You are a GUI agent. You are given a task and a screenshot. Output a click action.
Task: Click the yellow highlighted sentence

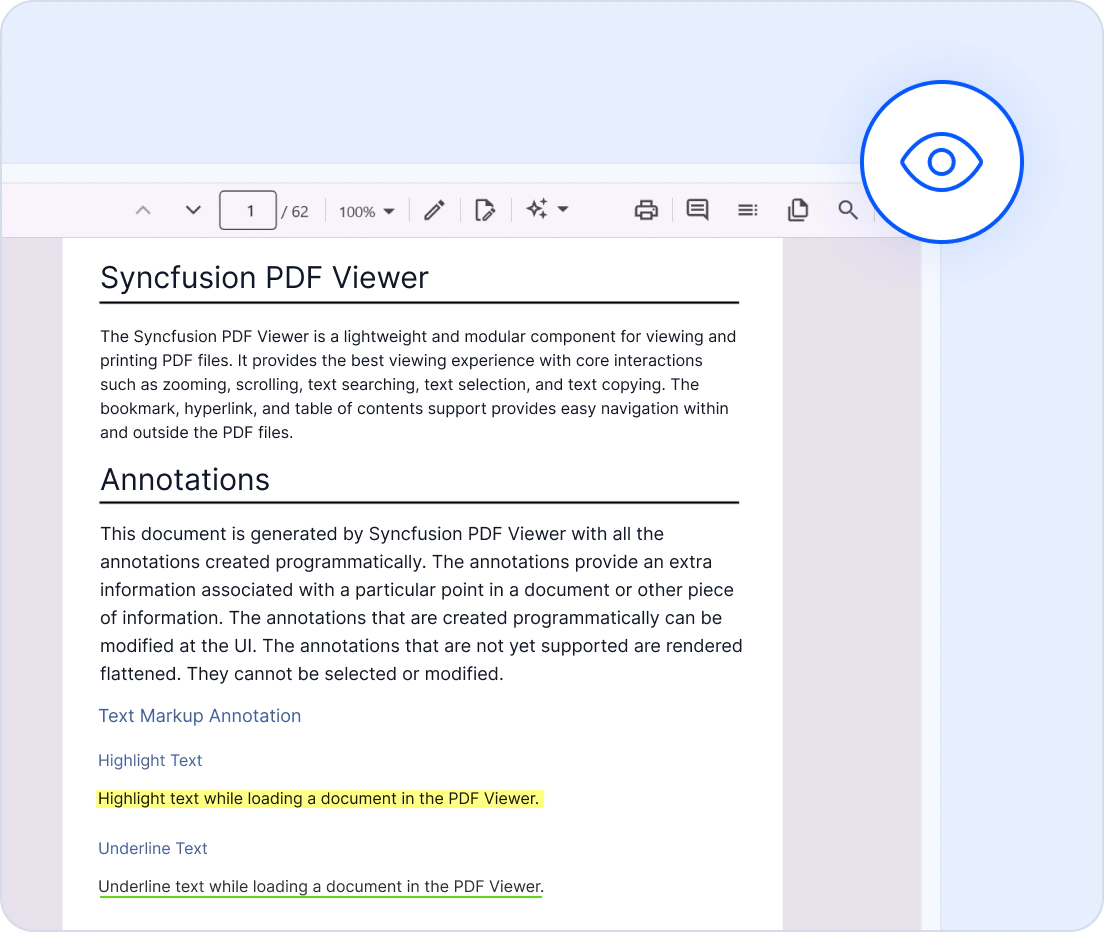(320, 799)
